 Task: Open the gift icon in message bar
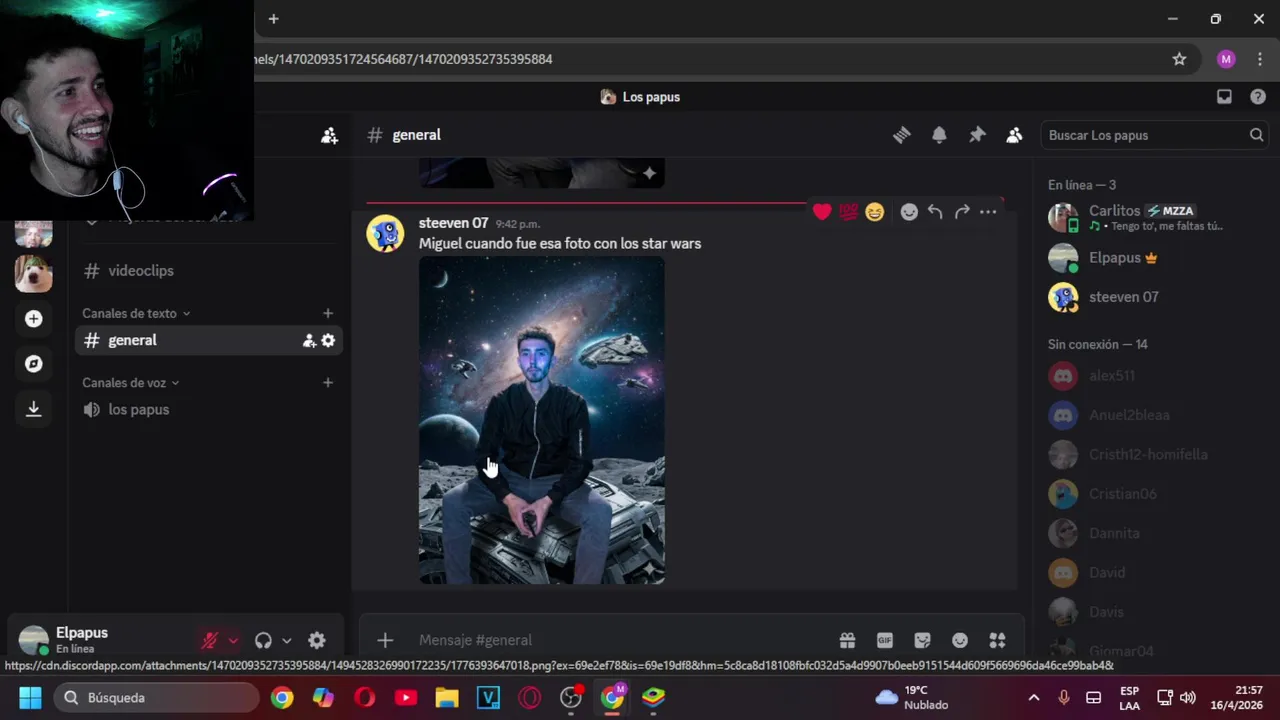pyautogui.click(x=847, y=640)
